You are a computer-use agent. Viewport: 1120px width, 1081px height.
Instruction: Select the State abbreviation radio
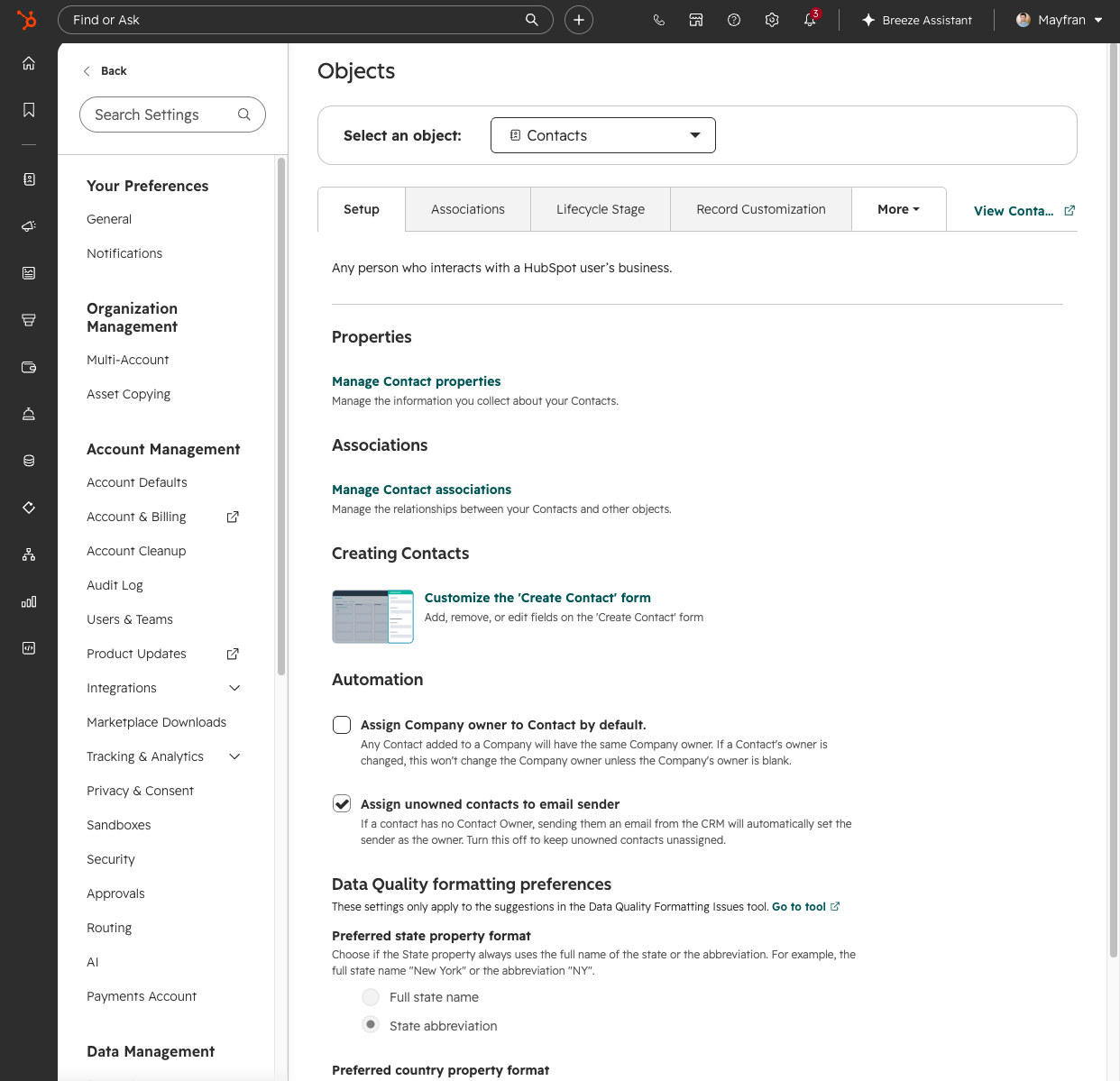[x=371, y=1025]
